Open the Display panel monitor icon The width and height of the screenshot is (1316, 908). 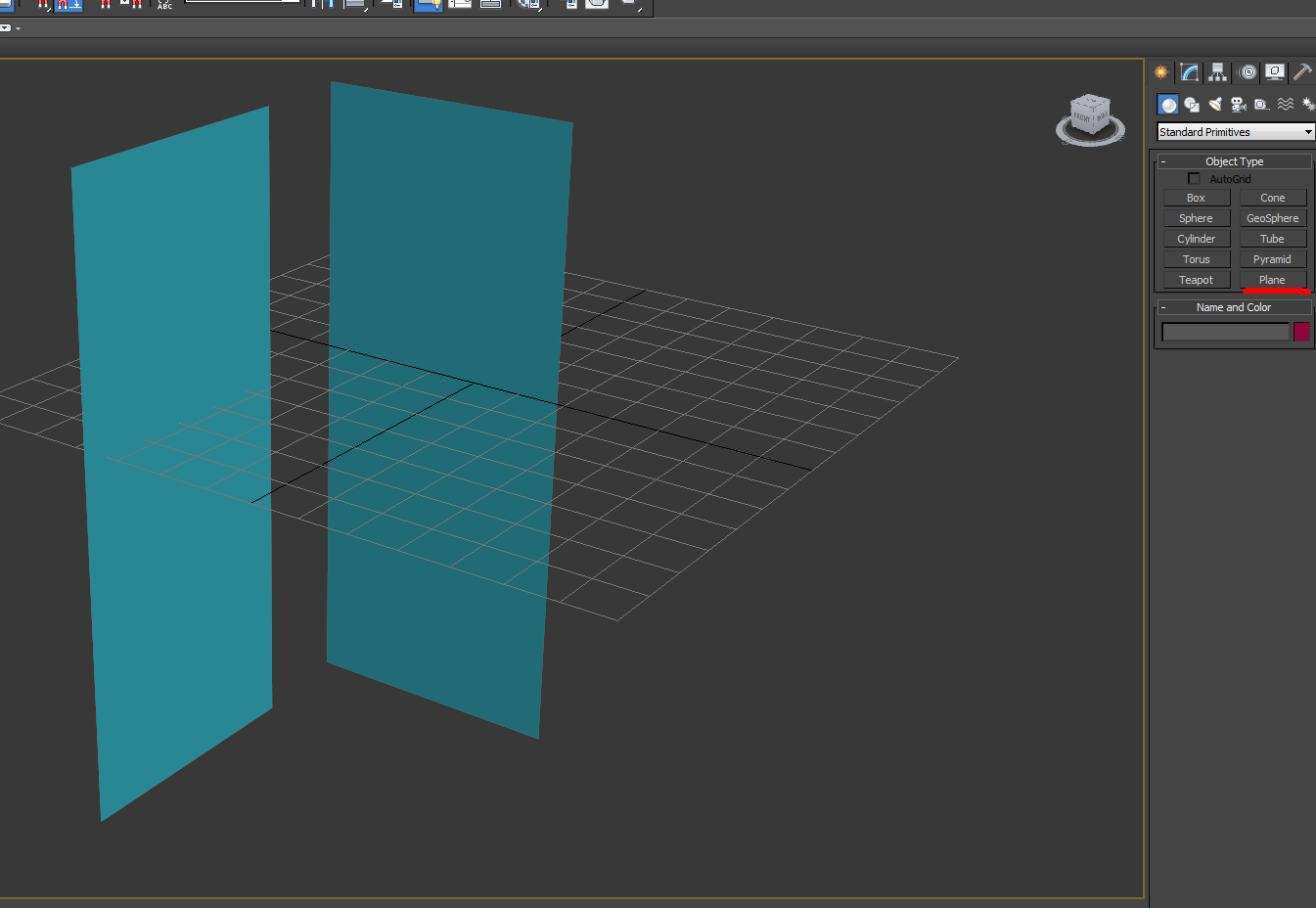[x=1274, y=72]
